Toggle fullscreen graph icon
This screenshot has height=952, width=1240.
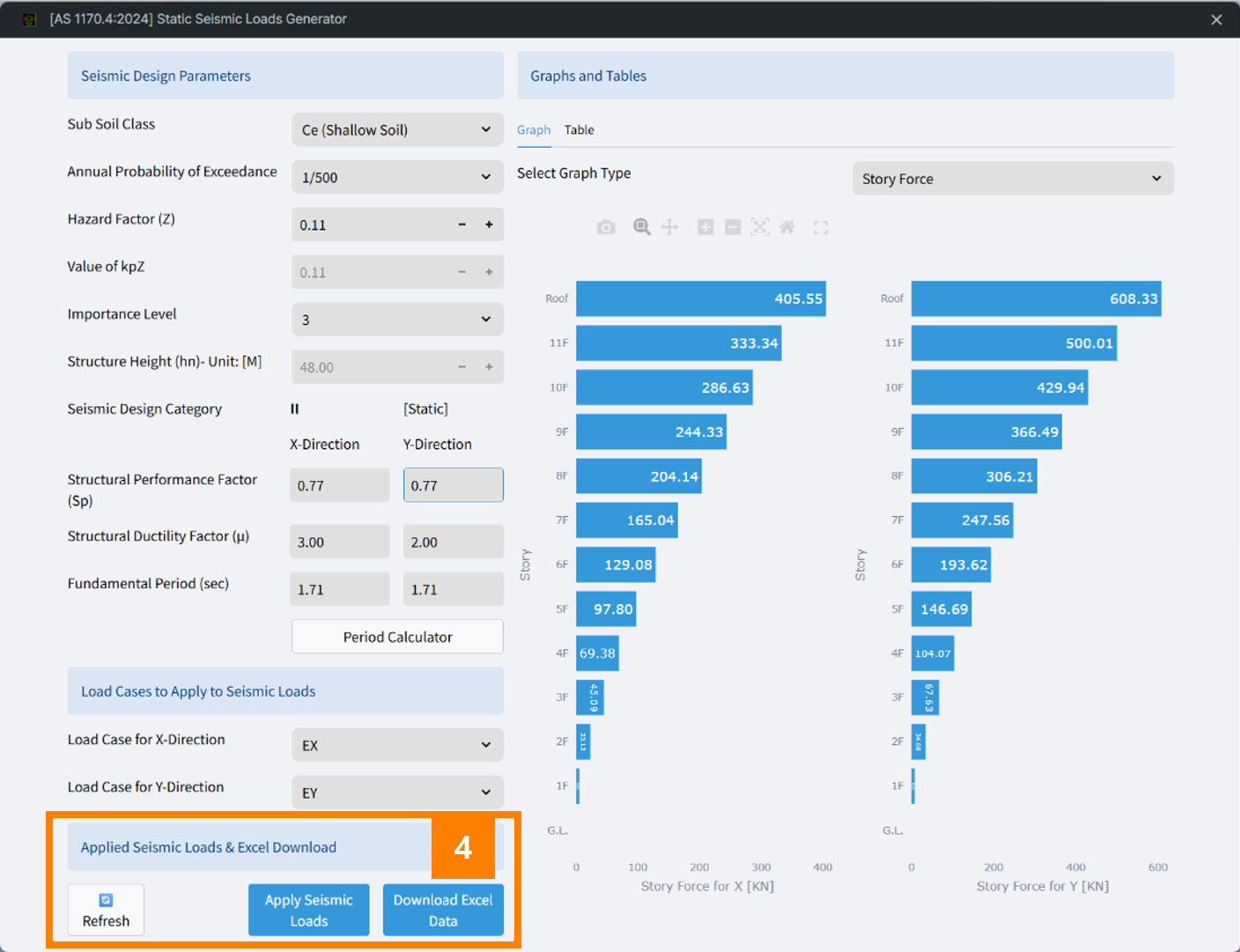(x=821, y=227)
